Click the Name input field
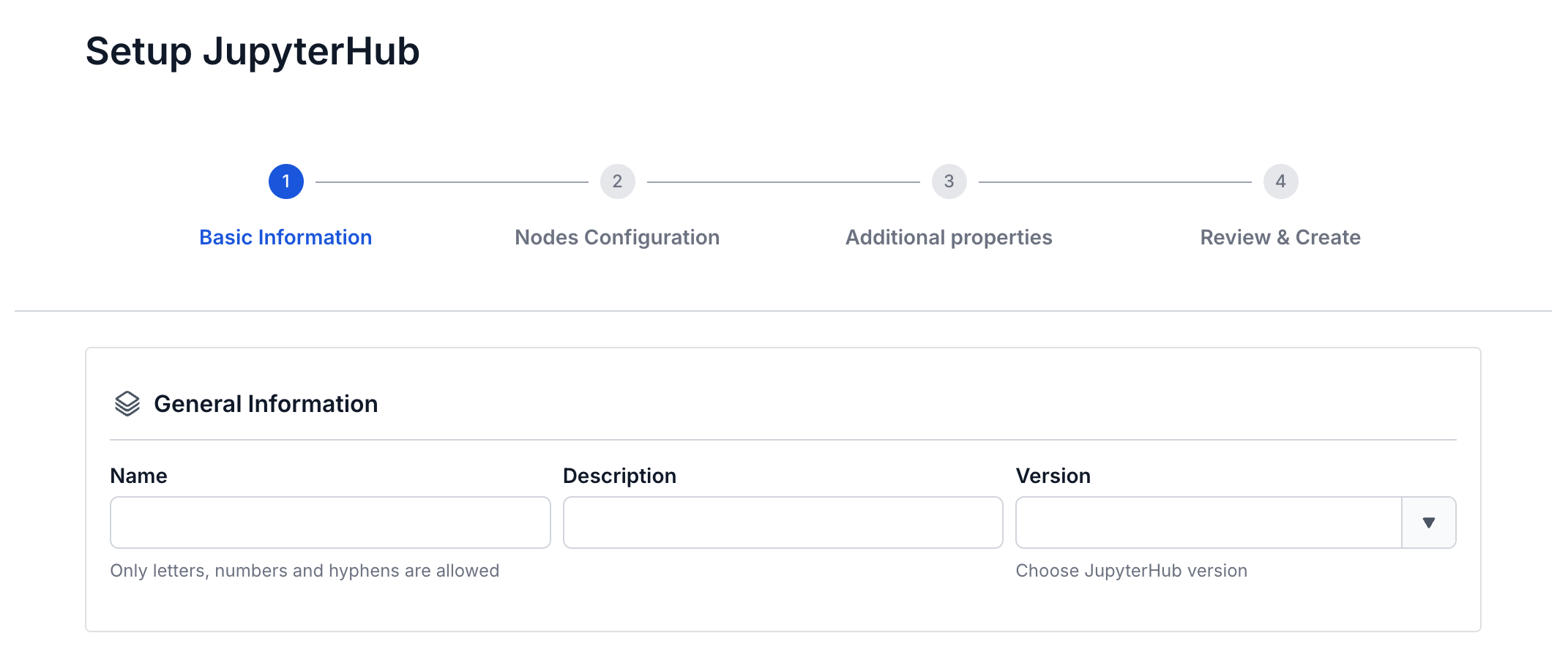The width and height of the screenshot is (1568, 663). 330,522
